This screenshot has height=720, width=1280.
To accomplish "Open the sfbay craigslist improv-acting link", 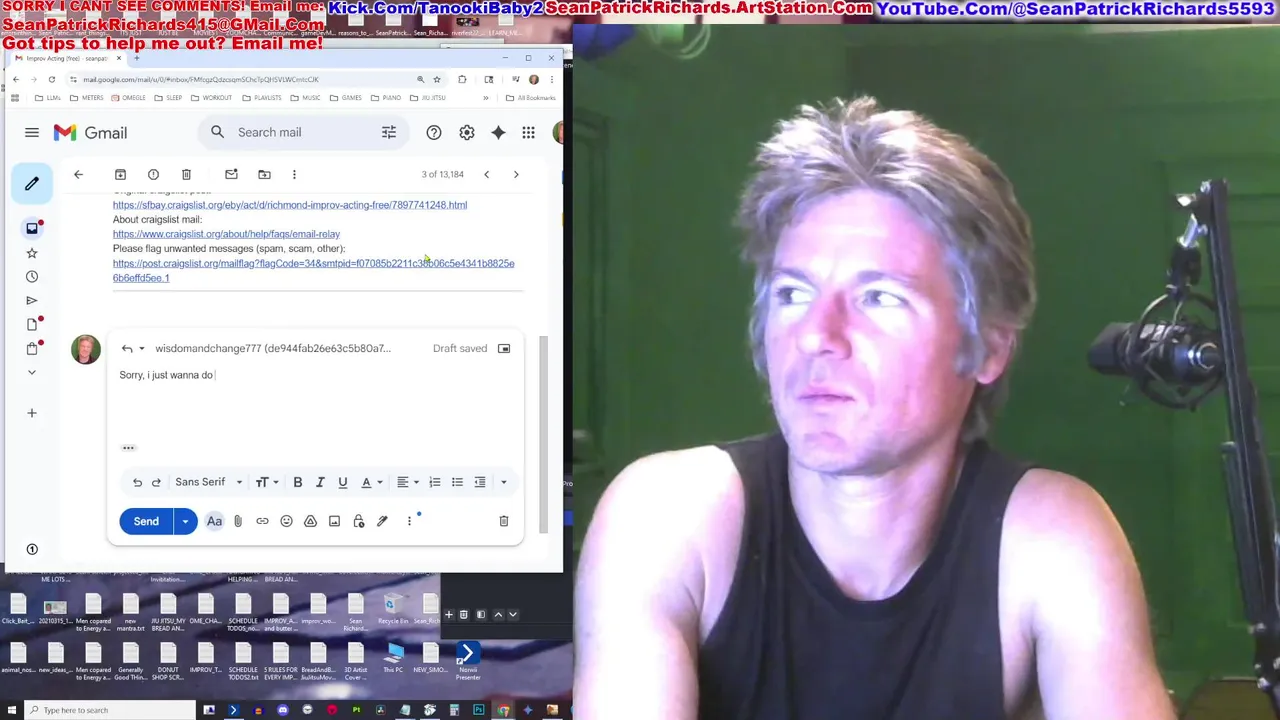I will click(290, 205).
